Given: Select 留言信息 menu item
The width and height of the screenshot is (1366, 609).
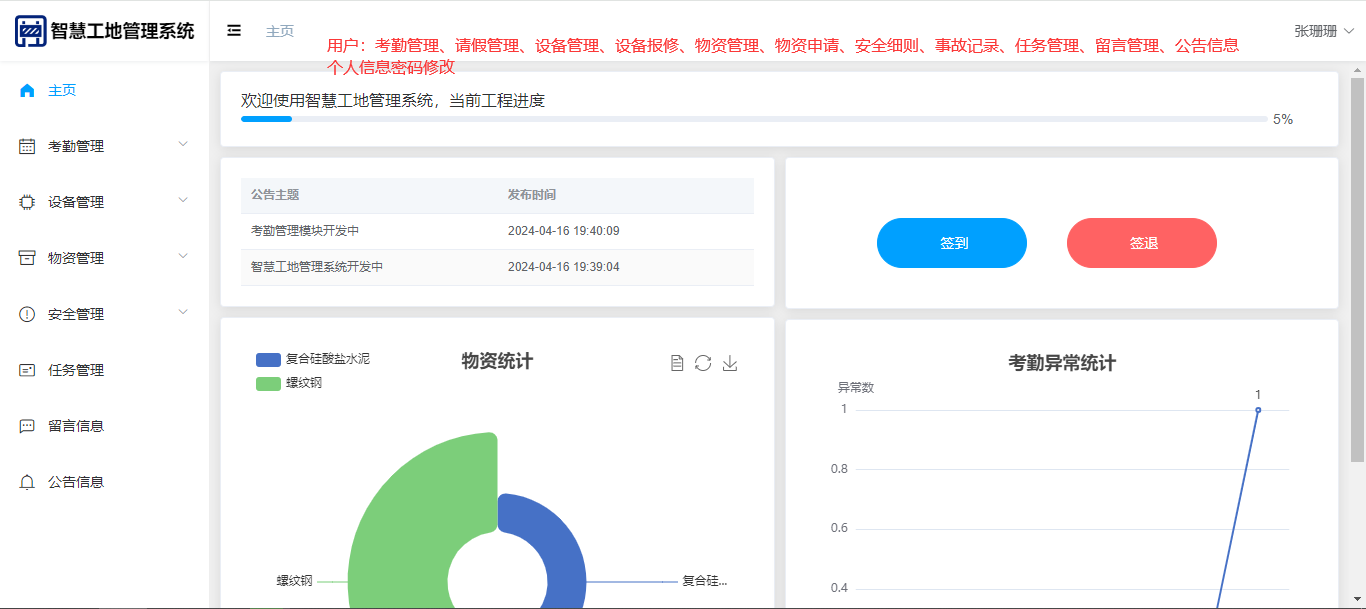Looking at the screenshot, I should click(x=76, y=427).
